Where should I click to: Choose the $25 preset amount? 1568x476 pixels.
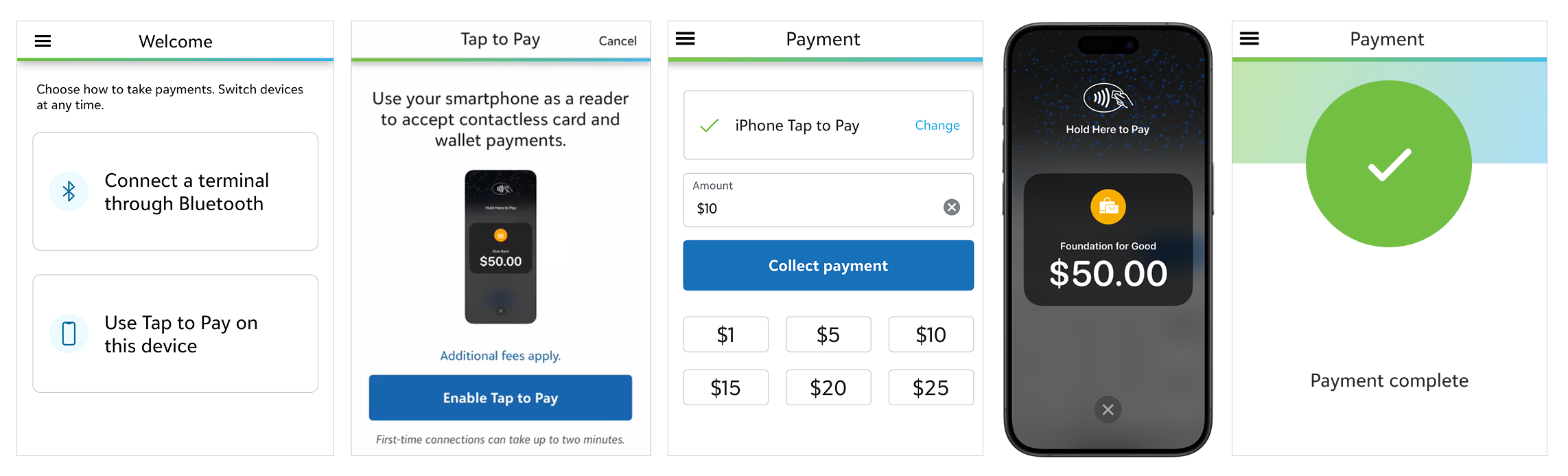click(x=931, y=387)
